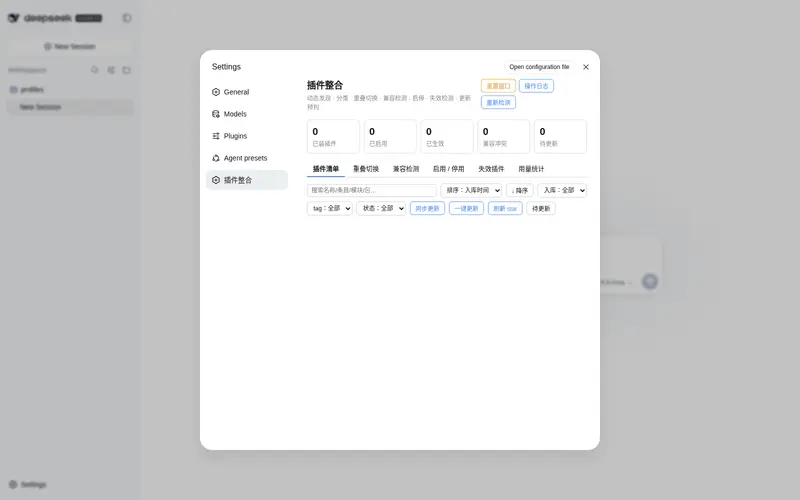Click the 同步更新 button

click(427, 208)
